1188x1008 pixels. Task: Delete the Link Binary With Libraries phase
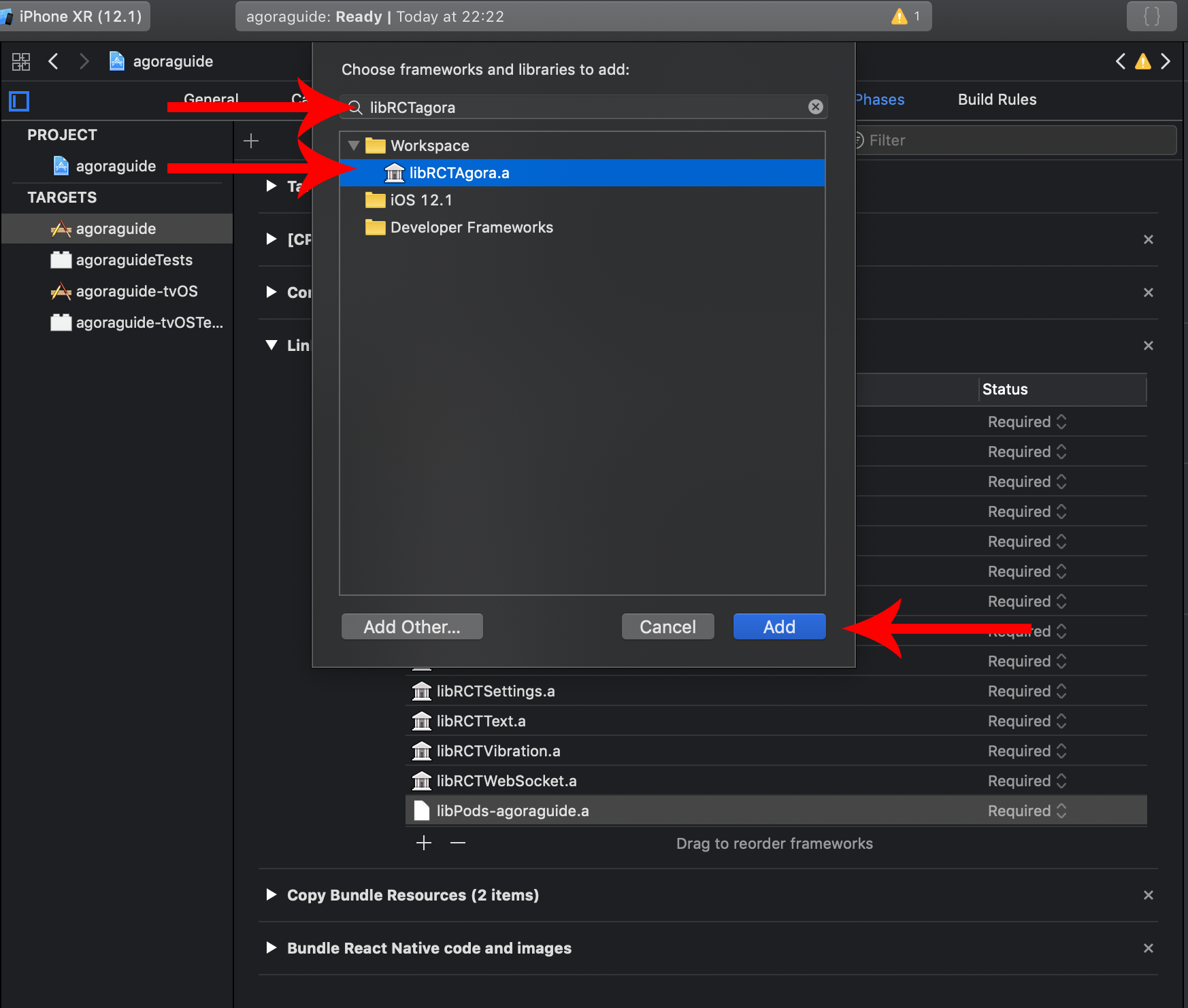click(1149, 346)
